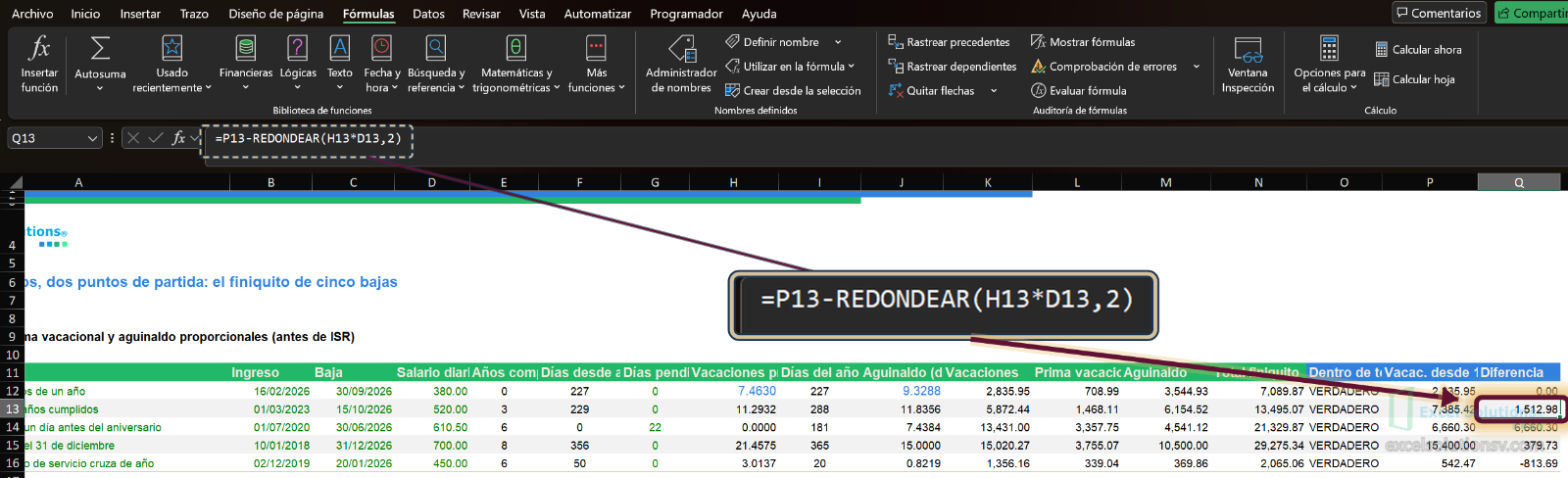The width and height of the screenshot is (1568, 478).
Task: Open the Insertar tab
Action: point(140,14)
